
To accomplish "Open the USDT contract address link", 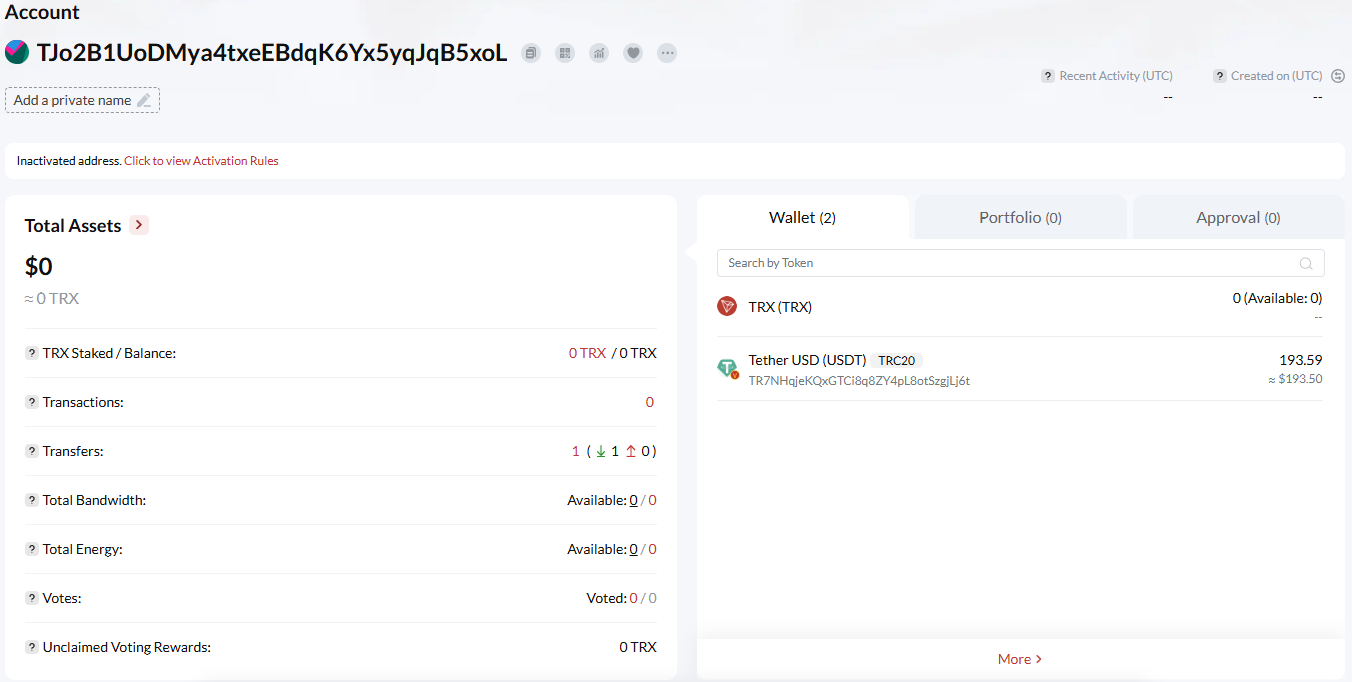I will (x=859, y=381).
